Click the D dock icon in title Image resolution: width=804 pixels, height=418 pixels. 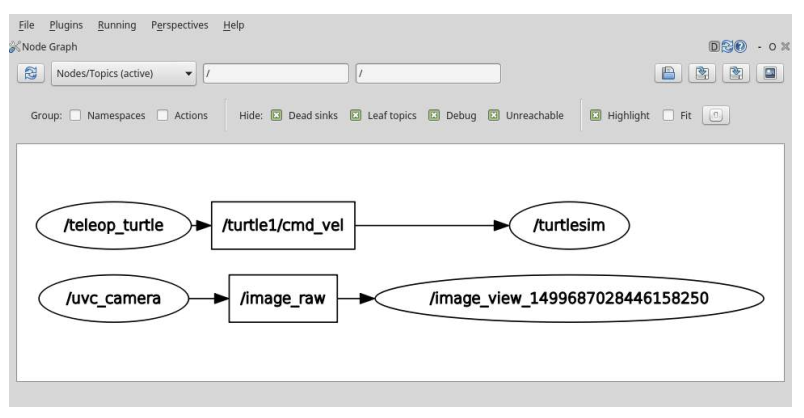pyautogui.click(x=714, y=47)
